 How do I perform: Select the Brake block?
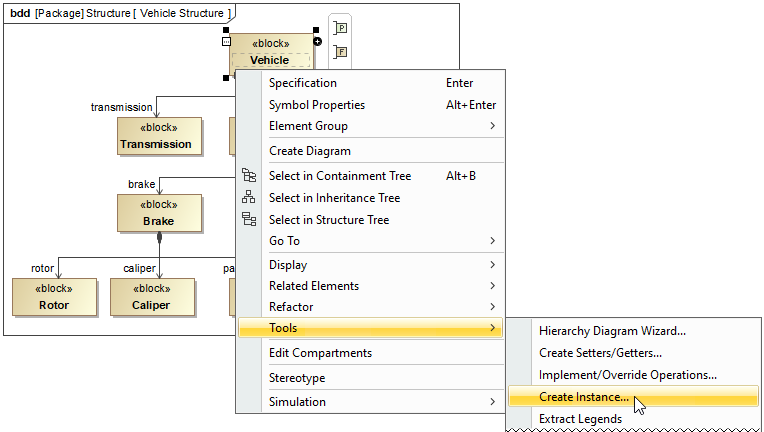[x=159, y=213]
